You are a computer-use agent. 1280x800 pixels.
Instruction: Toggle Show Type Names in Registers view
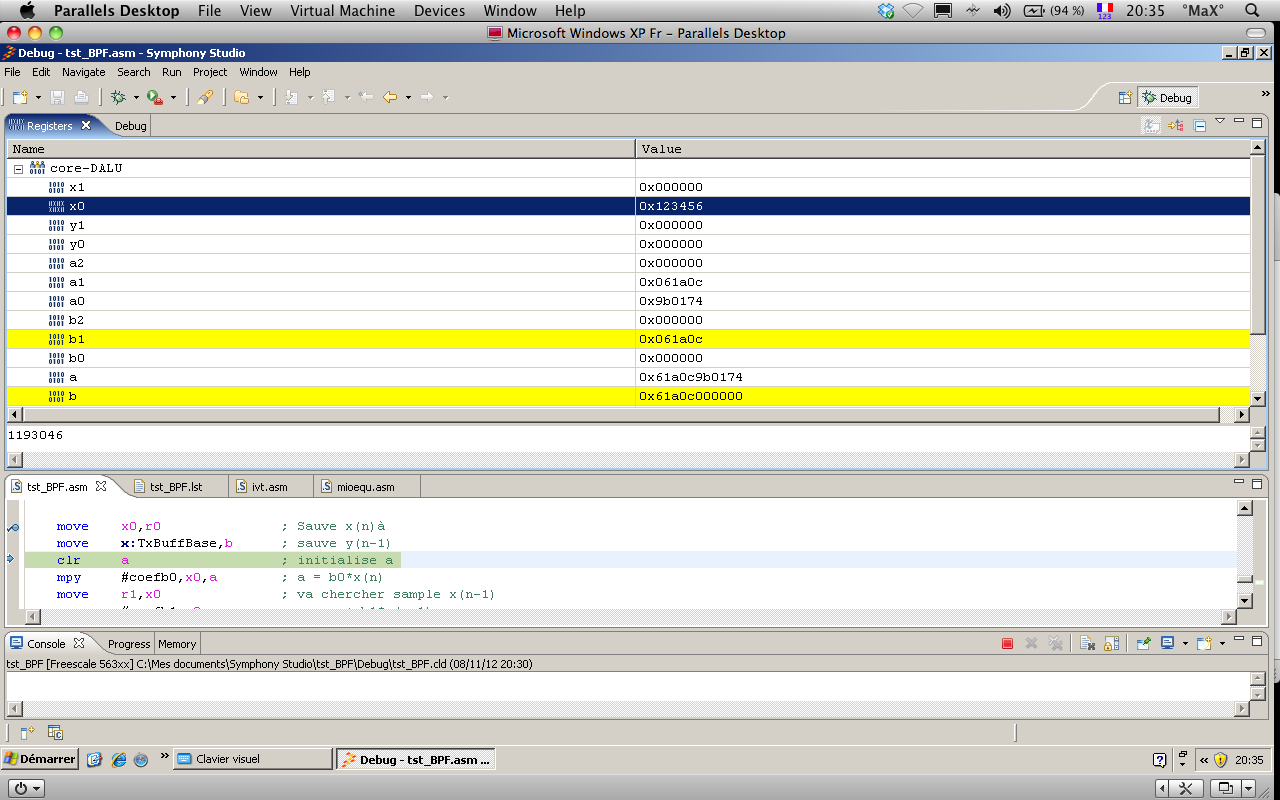pos(1152,125)
